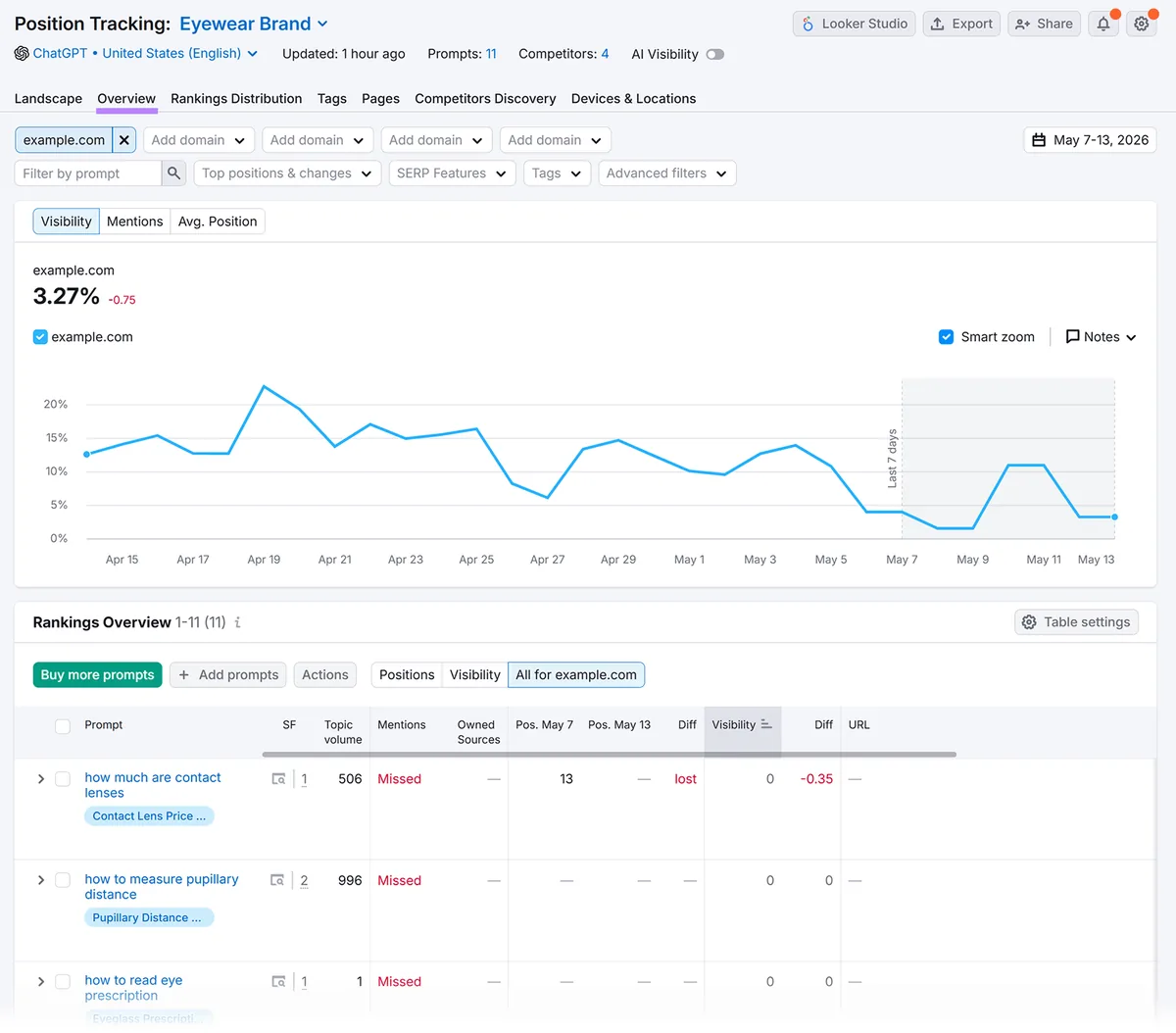Open the Pages tab
This screenshot has height=1033, width=1176.
pyautogui.click(x=380, y=98)
